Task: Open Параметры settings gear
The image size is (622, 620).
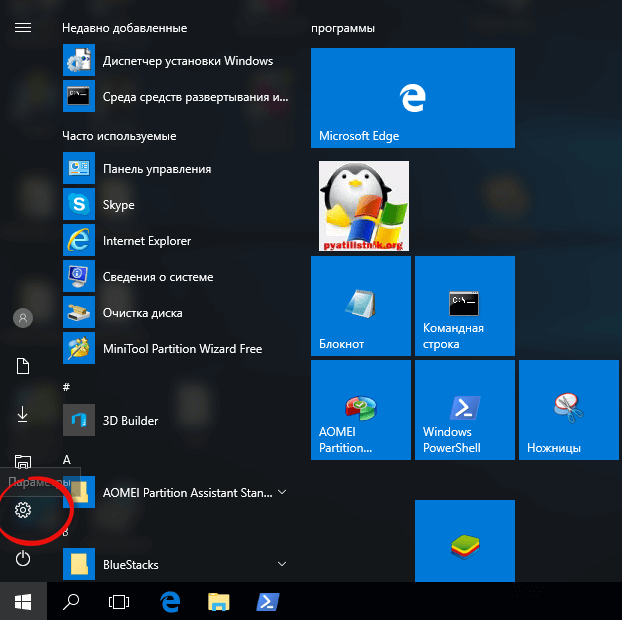Action: (23, 510)
